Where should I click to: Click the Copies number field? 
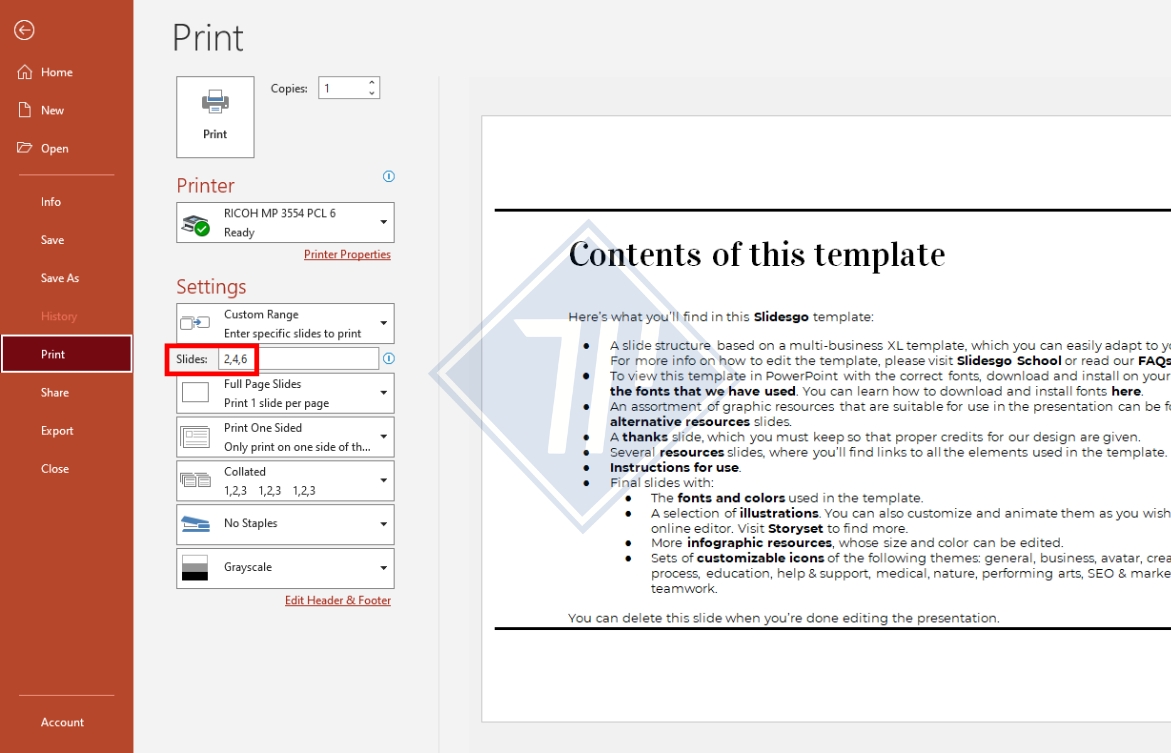coord(342,89)
